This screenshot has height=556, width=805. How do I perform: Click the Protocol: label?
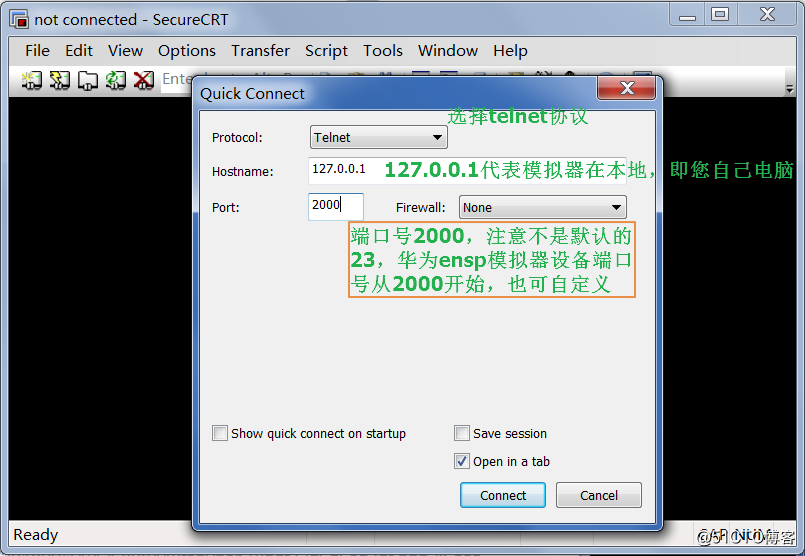click(237, 138)
